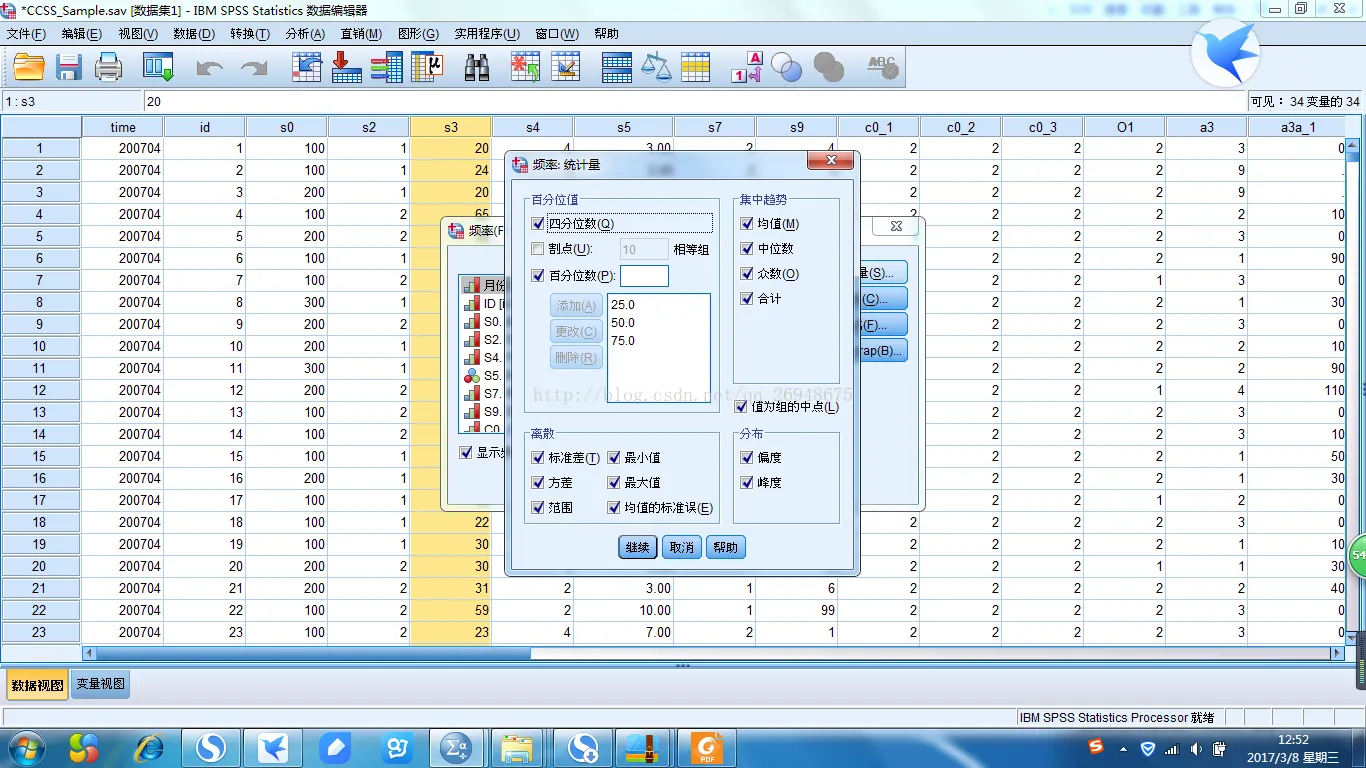Open Find with the binoculars icon
The image size is (1366, 768).
477,67
